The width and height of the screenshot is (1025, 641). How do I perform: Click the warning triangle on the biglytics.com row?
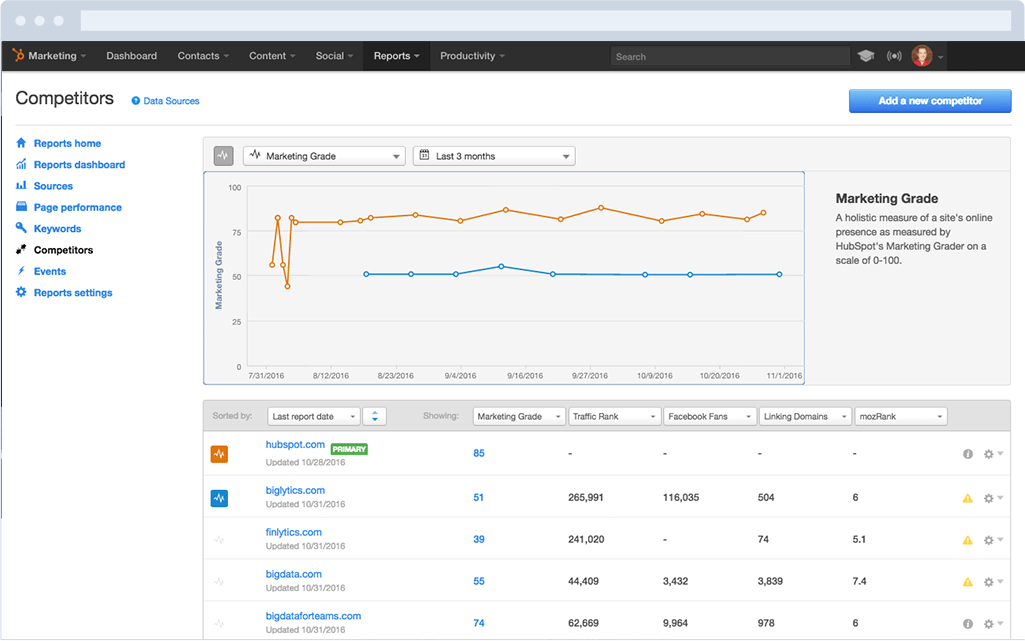tap(967, 497)
